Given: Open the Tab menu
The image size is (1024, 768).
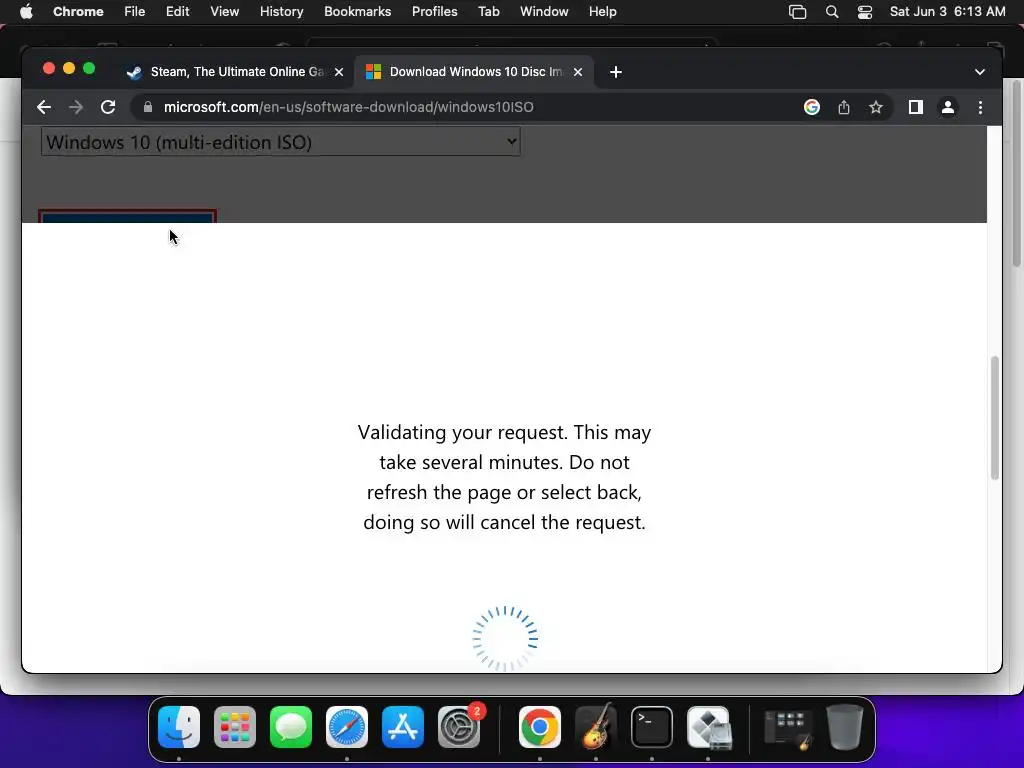Looking at the screenshot, I should click(488, 12).
